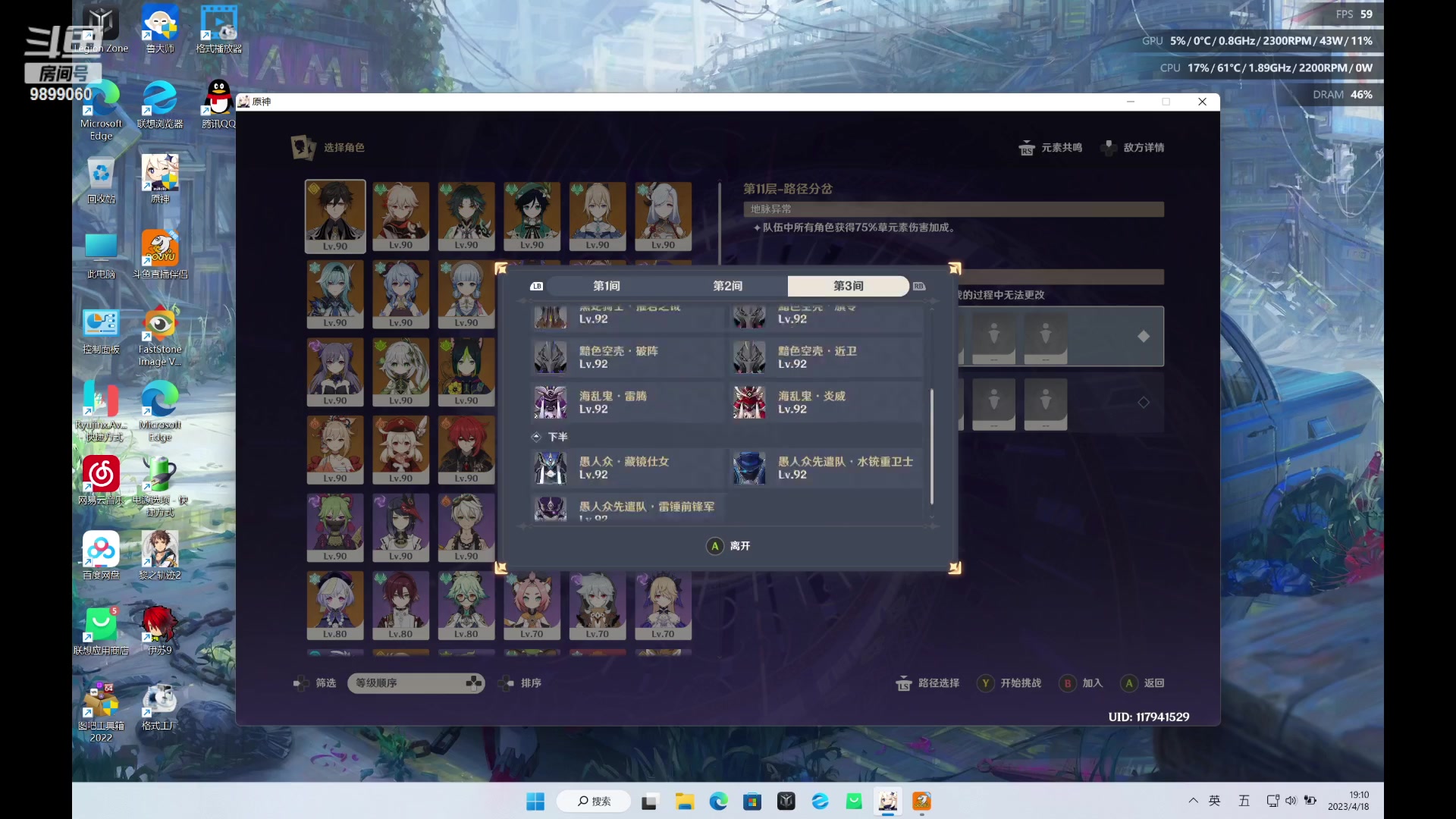Select the Keqing purple-haired character portrait
Viewport: 1456px width, 819px height.
click(335, 372)
